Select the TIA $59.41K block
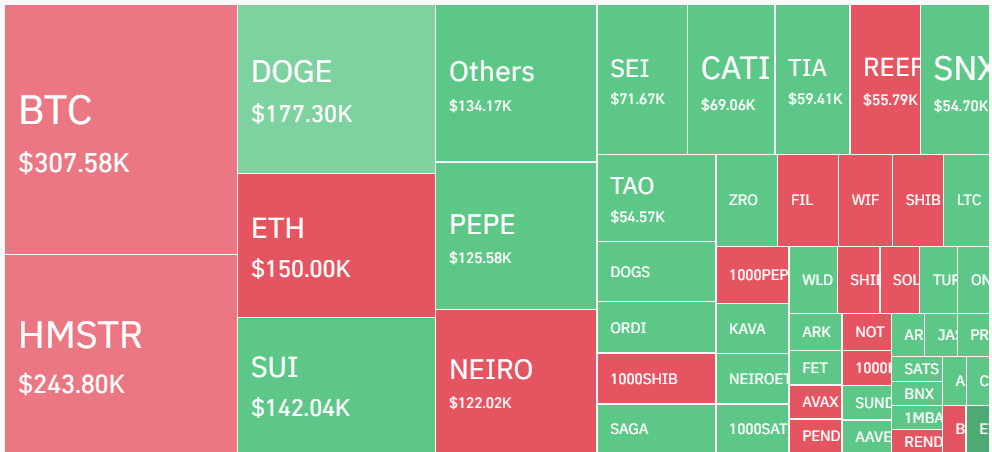The width and height of the screenshot is (992, 452). coord(812,80)
